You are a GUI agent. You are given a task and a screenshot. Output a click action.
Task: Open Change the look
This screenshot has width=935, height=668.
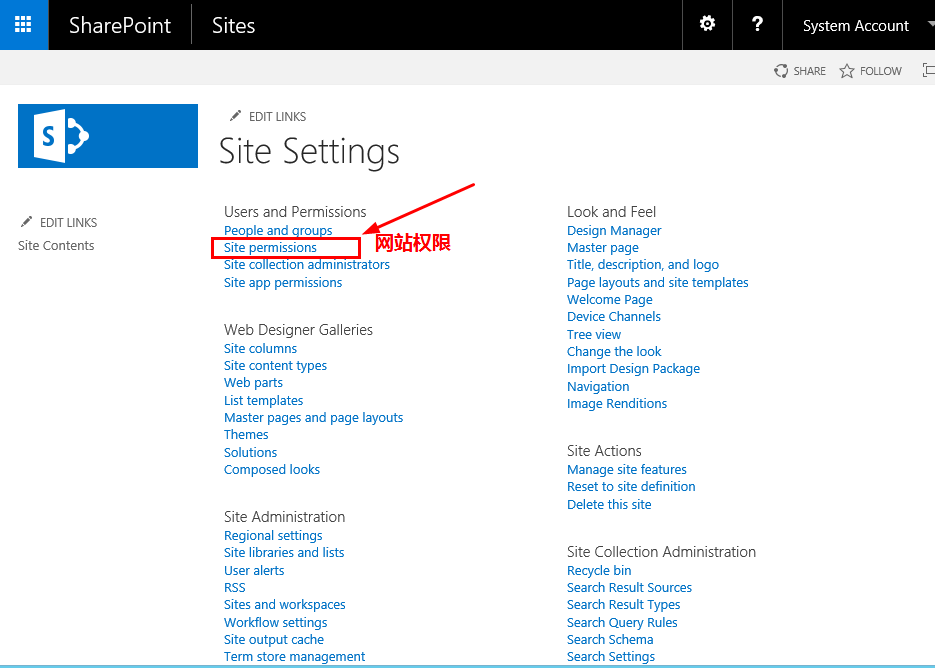click(614, 351)
